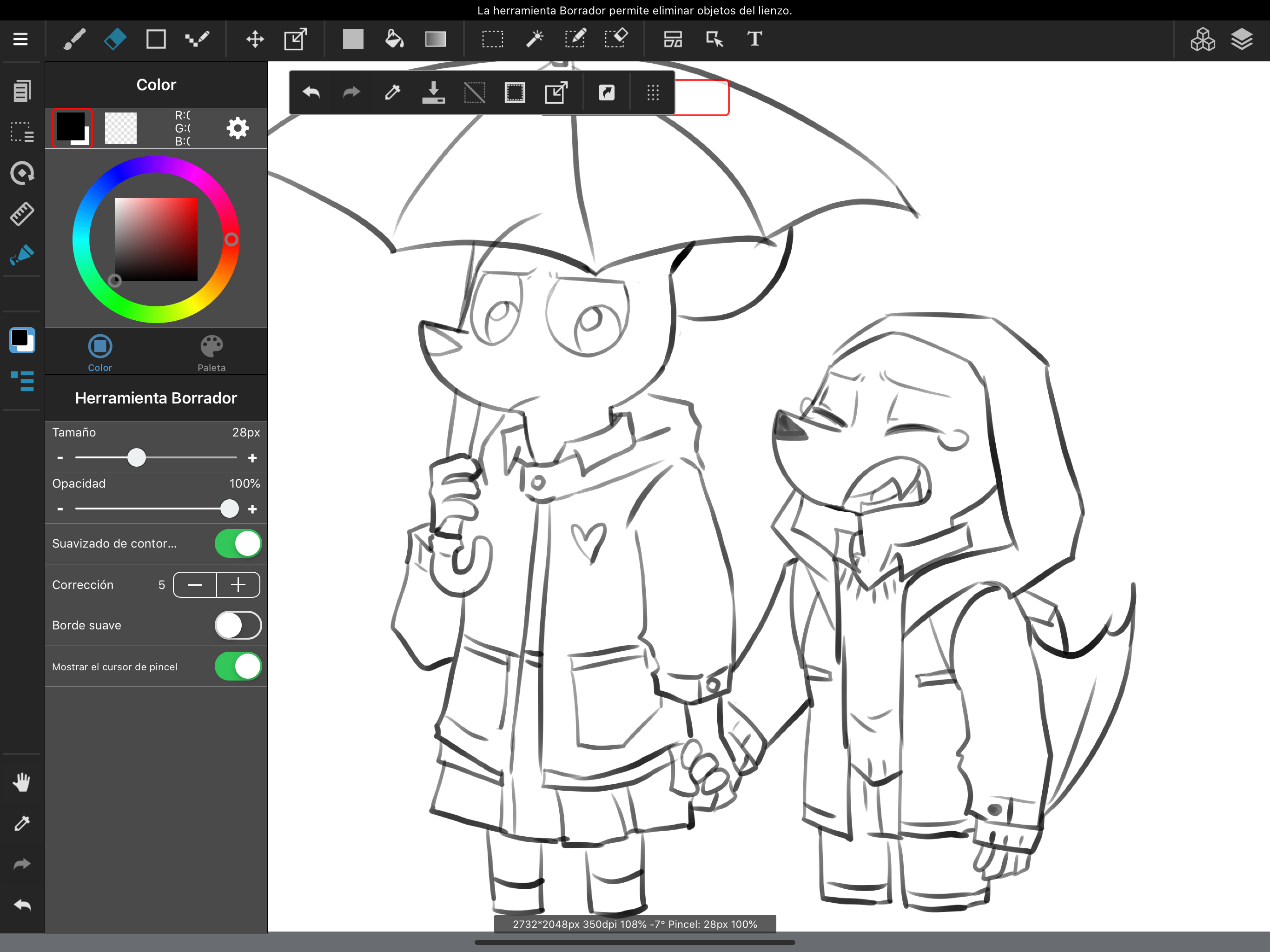
Task: Select the Brush tool in top toolbar
Action: [x=75, y=39]
